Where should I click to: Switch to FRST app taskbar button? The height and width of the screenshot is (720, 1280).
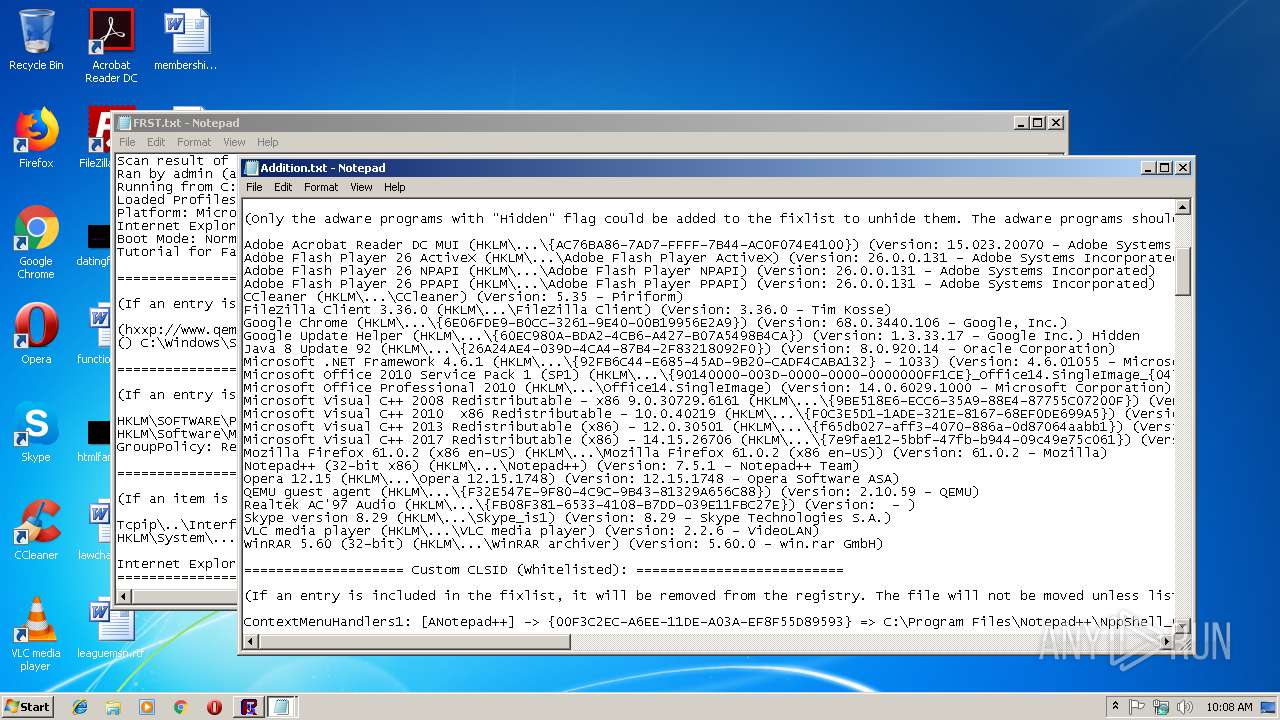click(249, 707)
